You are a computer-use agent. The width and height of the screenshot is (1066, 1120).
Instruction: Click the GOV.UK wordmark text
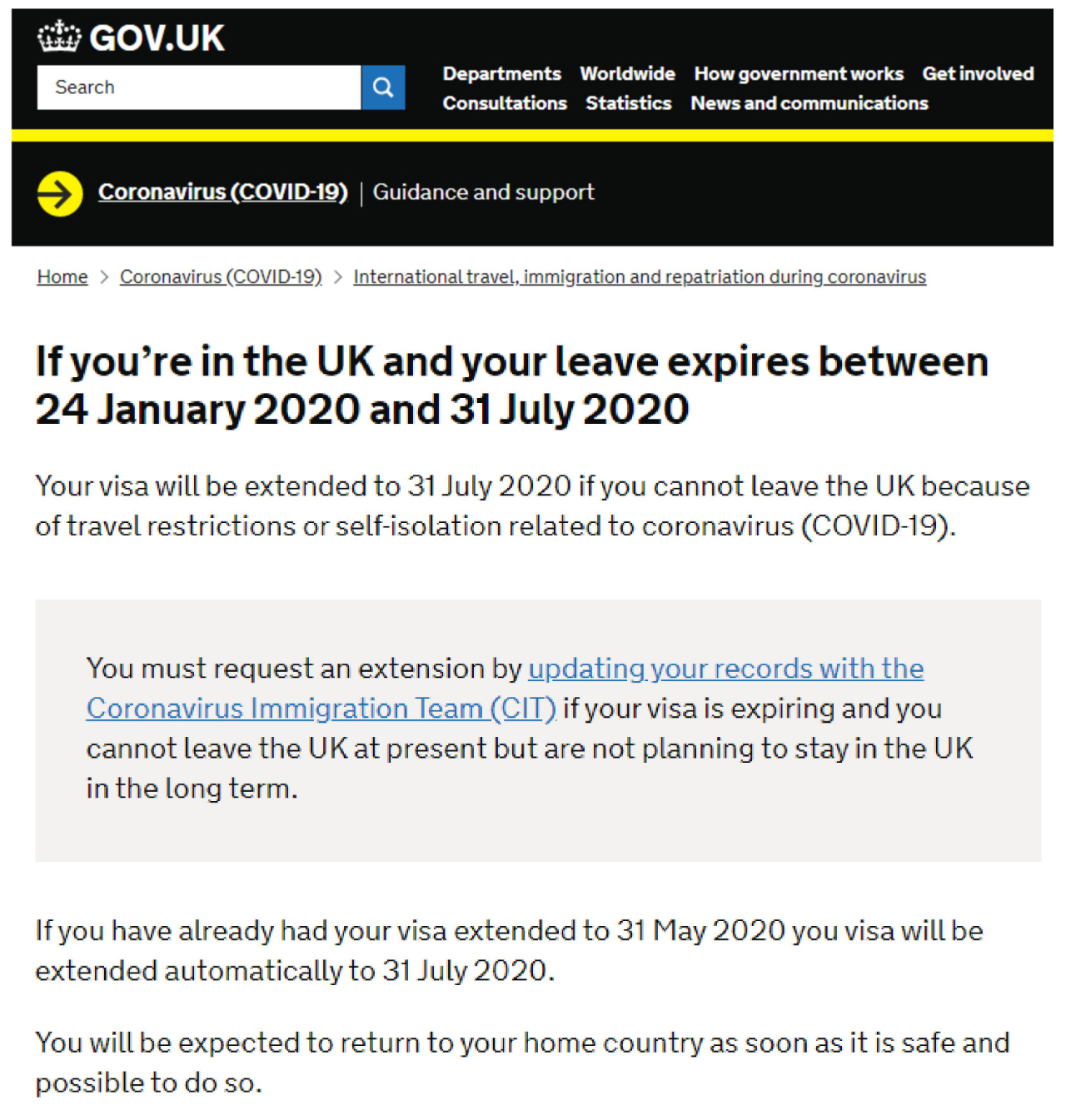tap(157, 38)
